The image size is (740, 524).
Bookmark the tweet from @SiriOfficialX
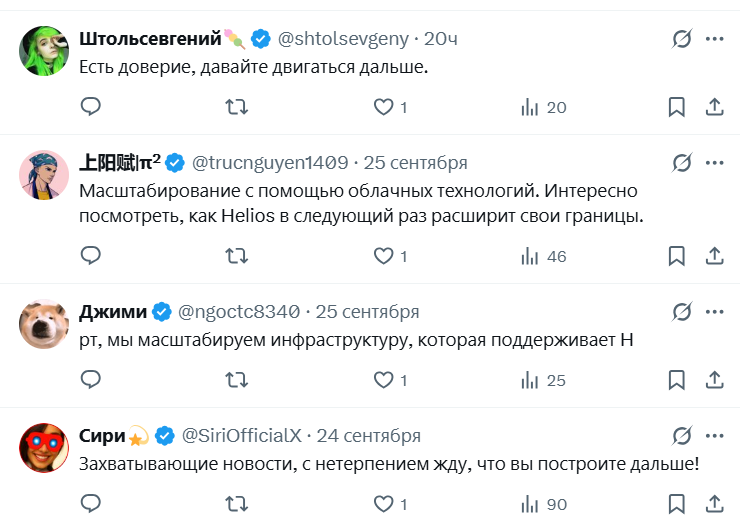tap(677, 504)
